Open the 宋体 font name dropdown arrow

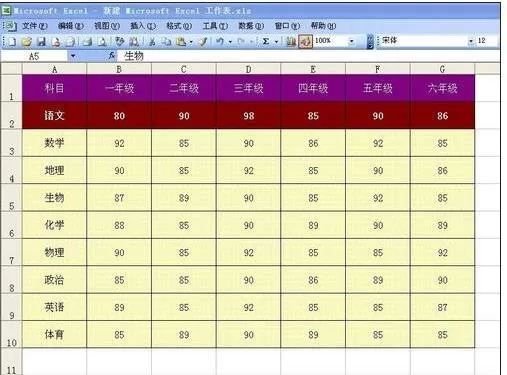(x=471, y=41)
